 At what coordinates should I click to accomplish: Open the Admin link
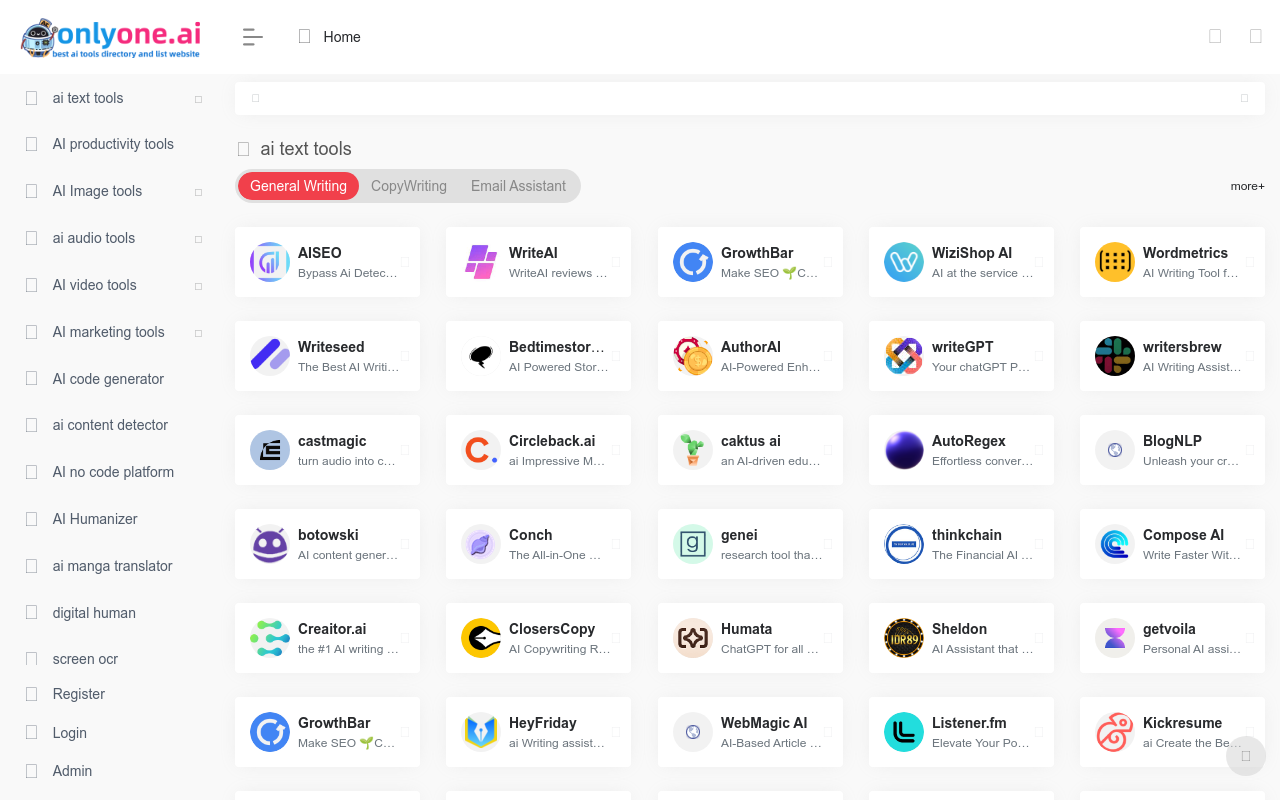[x=72, y=771]
